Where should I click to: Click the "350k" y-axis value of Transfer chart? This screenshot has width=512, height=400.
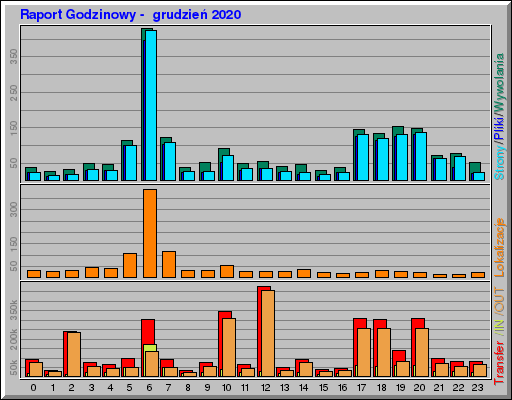tap(14, 310)
